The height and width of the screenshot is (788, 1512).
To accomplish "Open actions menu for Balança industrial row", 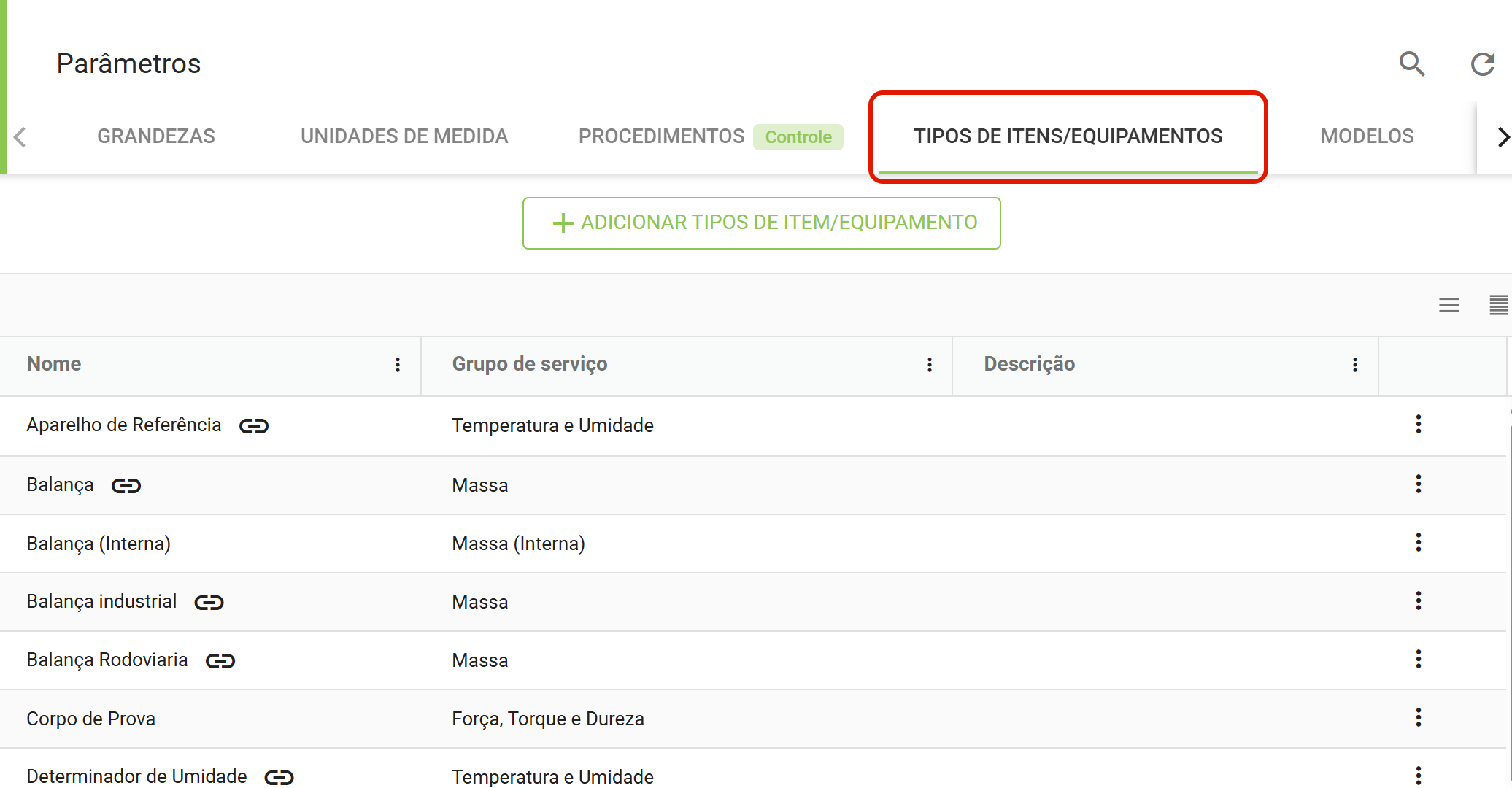I will (x=1419, y=600).
